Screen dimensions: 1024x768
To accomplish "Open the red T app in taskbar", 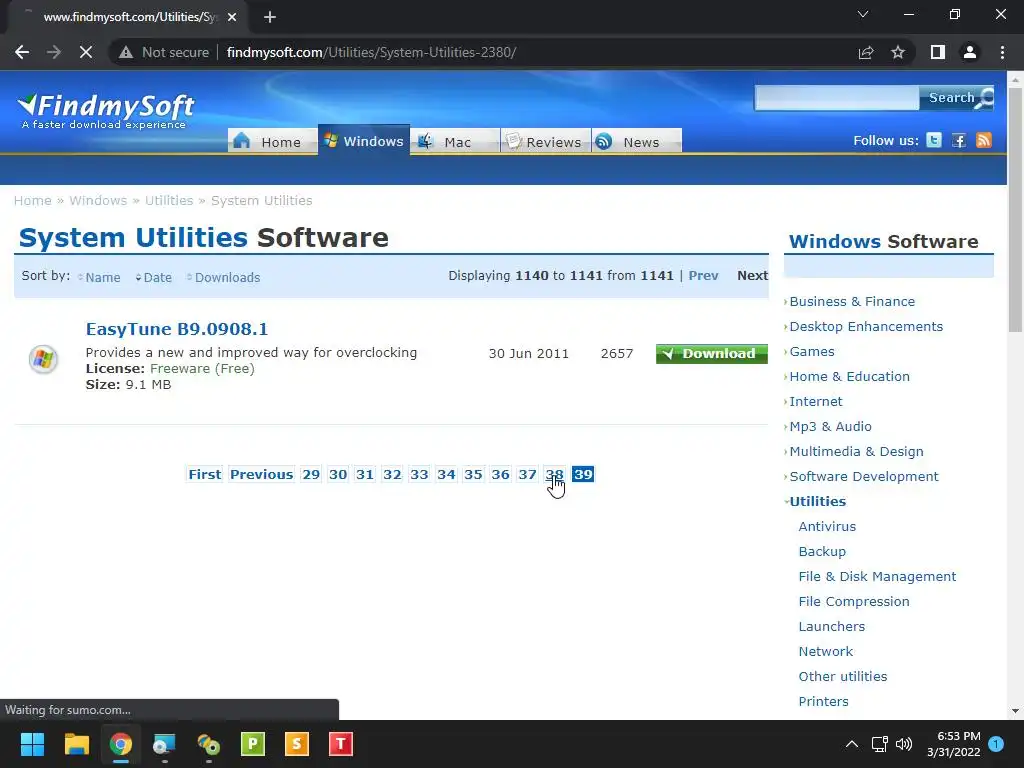I will (340, 744).
